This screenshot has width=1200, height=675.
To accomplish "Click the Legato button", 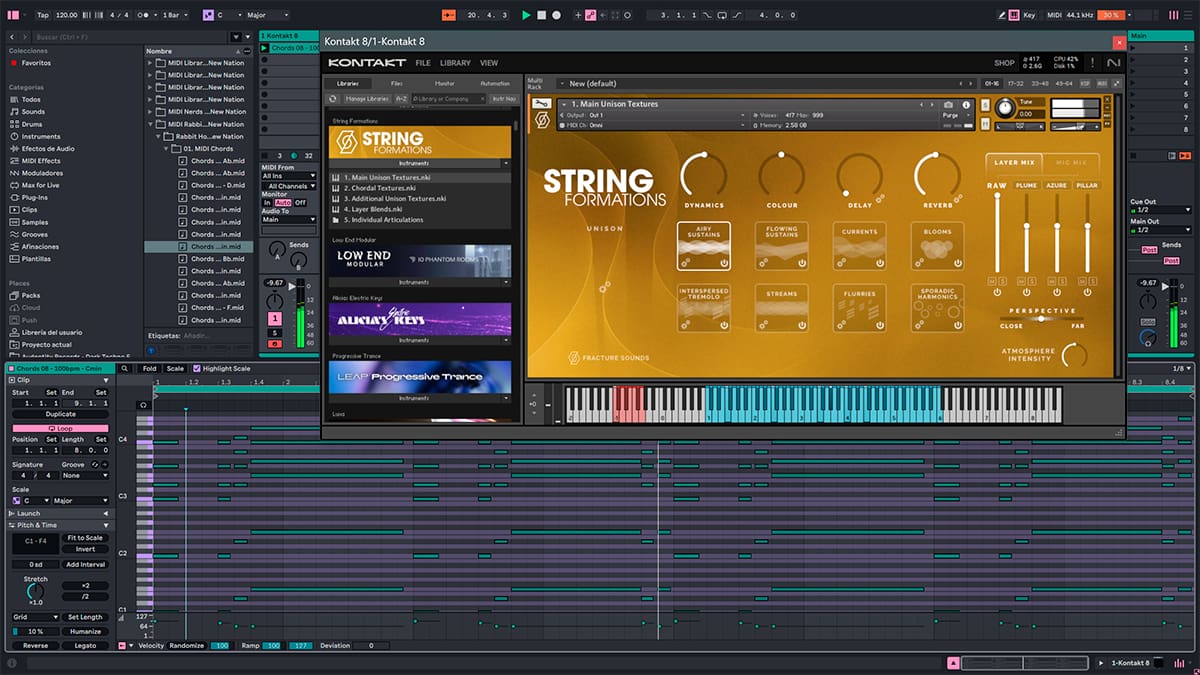I will (x=85, y=646).
